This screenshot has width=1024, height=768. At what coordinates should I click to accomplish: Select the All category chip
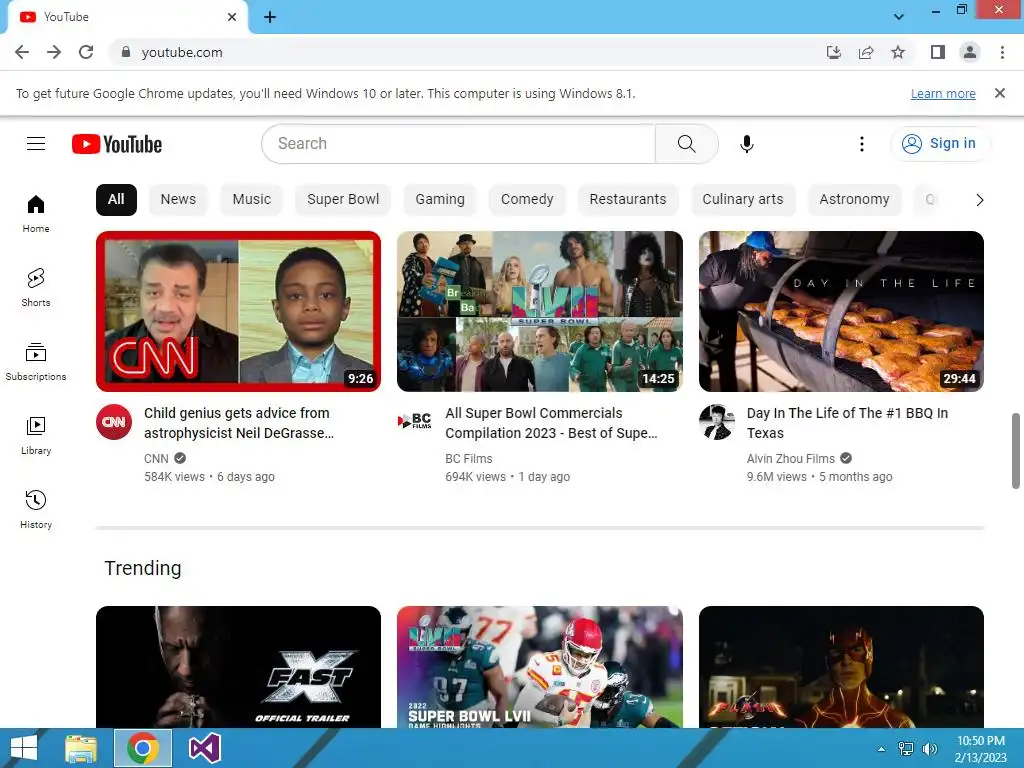point(116,199)
